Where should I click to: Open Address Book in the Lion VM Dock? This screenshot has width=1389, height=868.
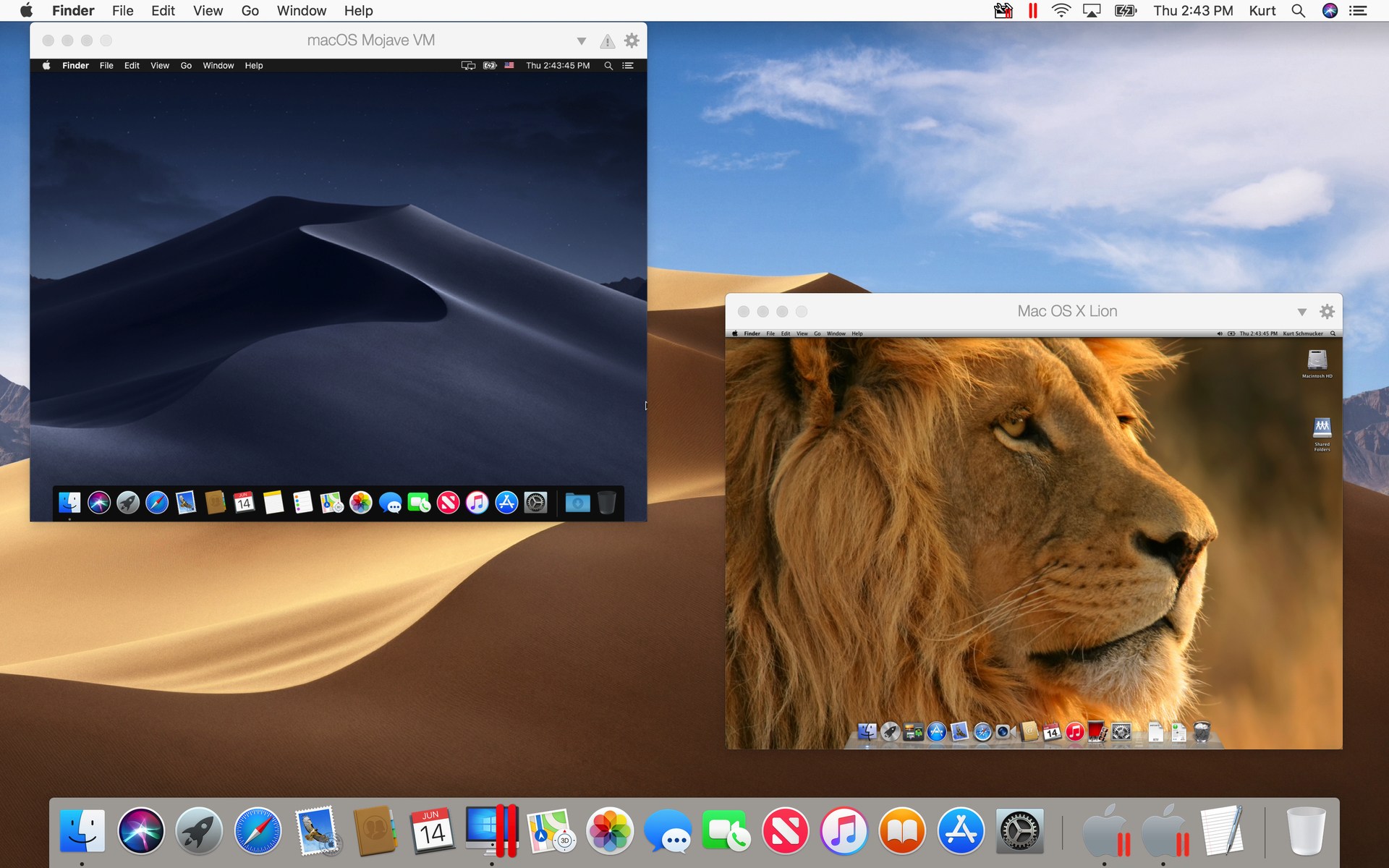pos(1029,732)
